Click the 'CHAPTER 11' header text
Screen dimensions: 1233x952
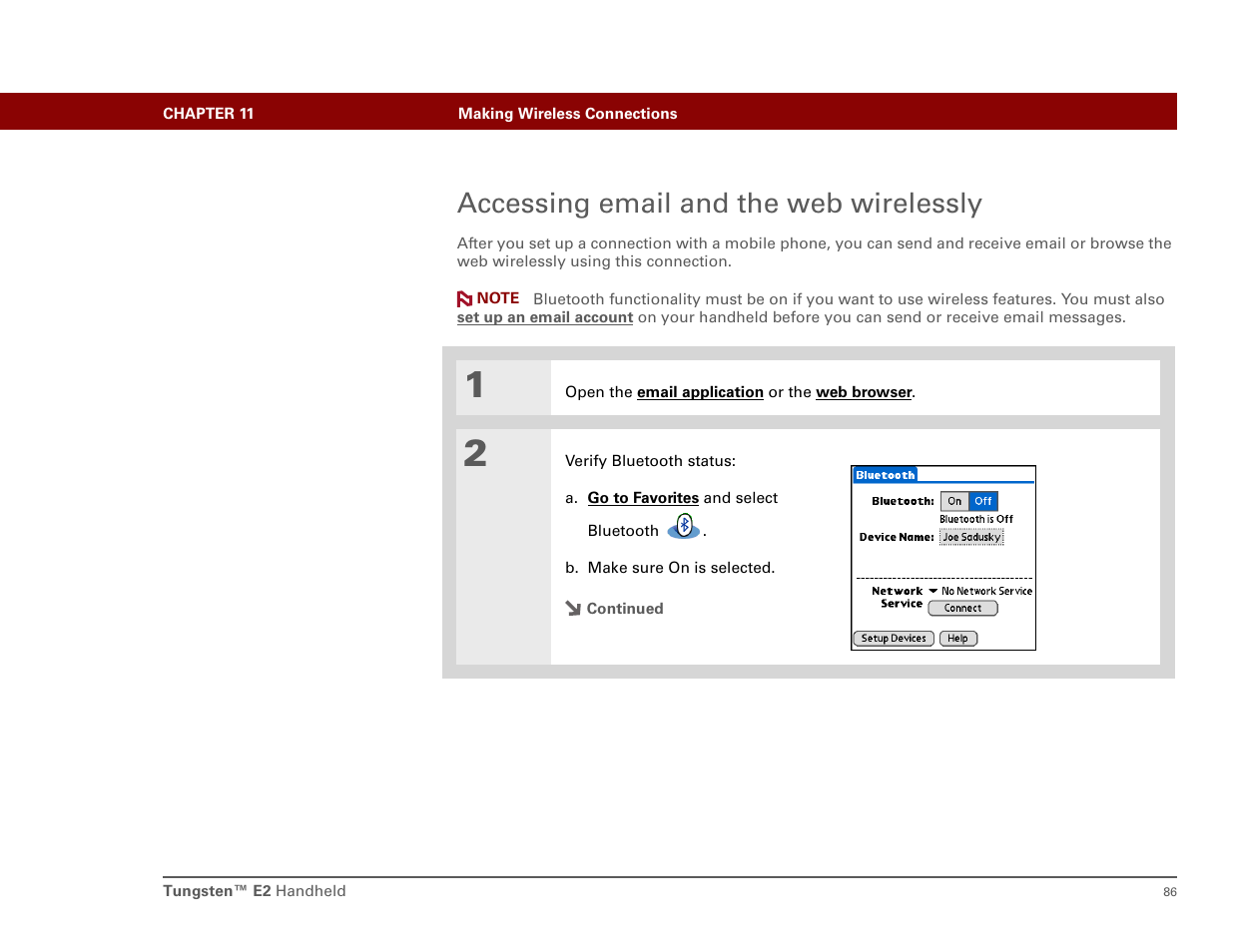pos(209,114)
